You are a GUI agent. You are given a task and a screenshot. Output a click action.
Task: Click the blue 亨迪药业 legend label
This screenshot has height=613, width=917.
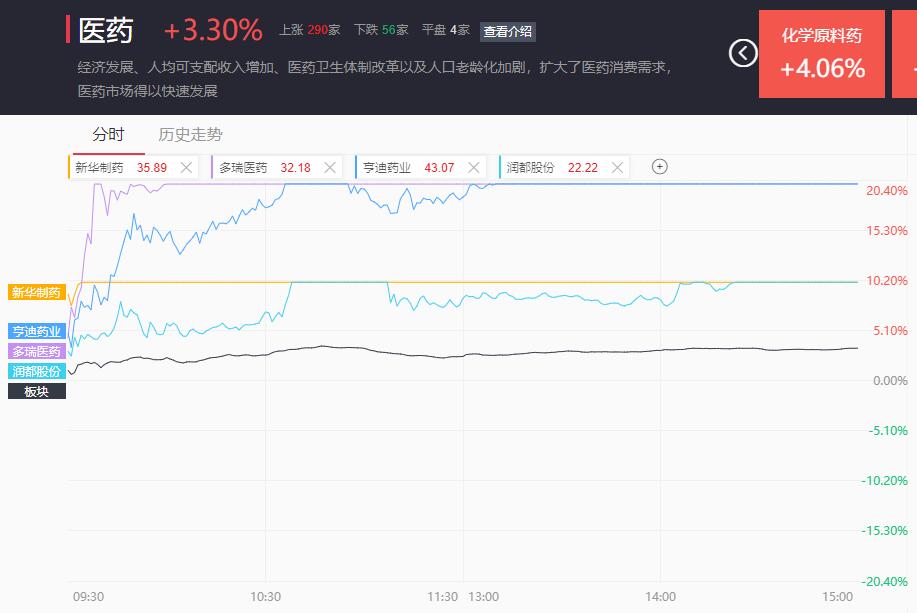(x=37, y=331)
